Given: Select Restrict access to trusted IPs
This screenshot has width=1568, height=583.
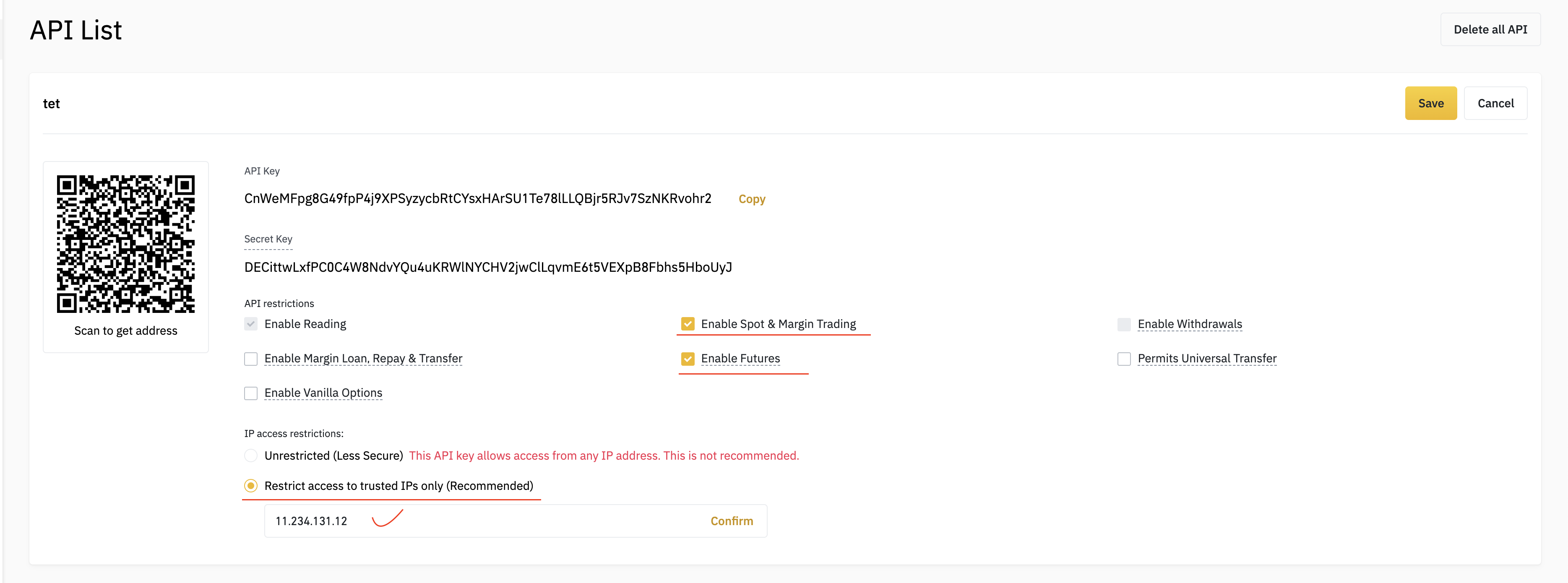Looking at the screenshot, I should coord(251,486).
